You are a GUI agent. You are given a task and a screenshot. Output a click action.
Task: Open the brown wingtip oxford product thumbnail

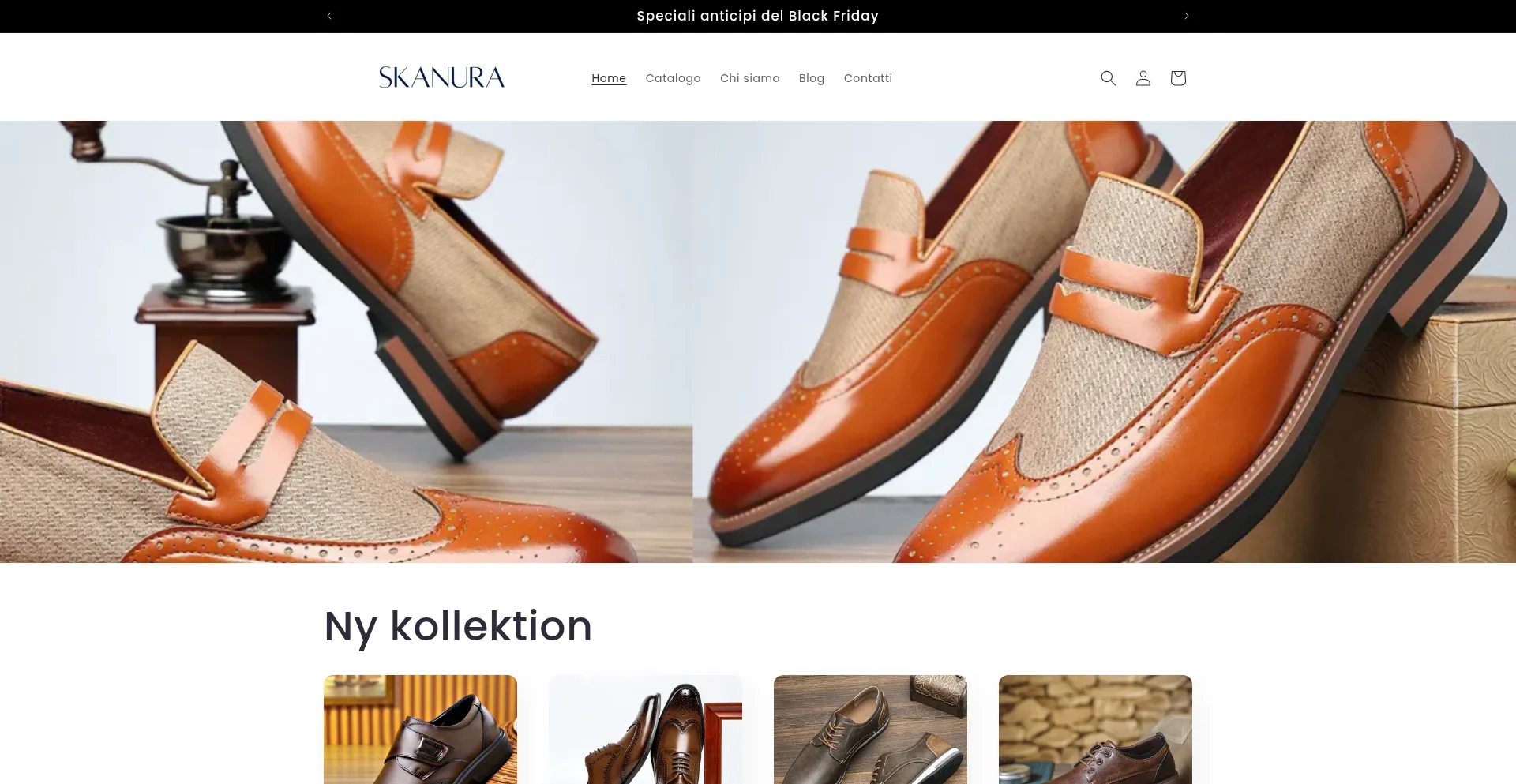click(645, 730)
